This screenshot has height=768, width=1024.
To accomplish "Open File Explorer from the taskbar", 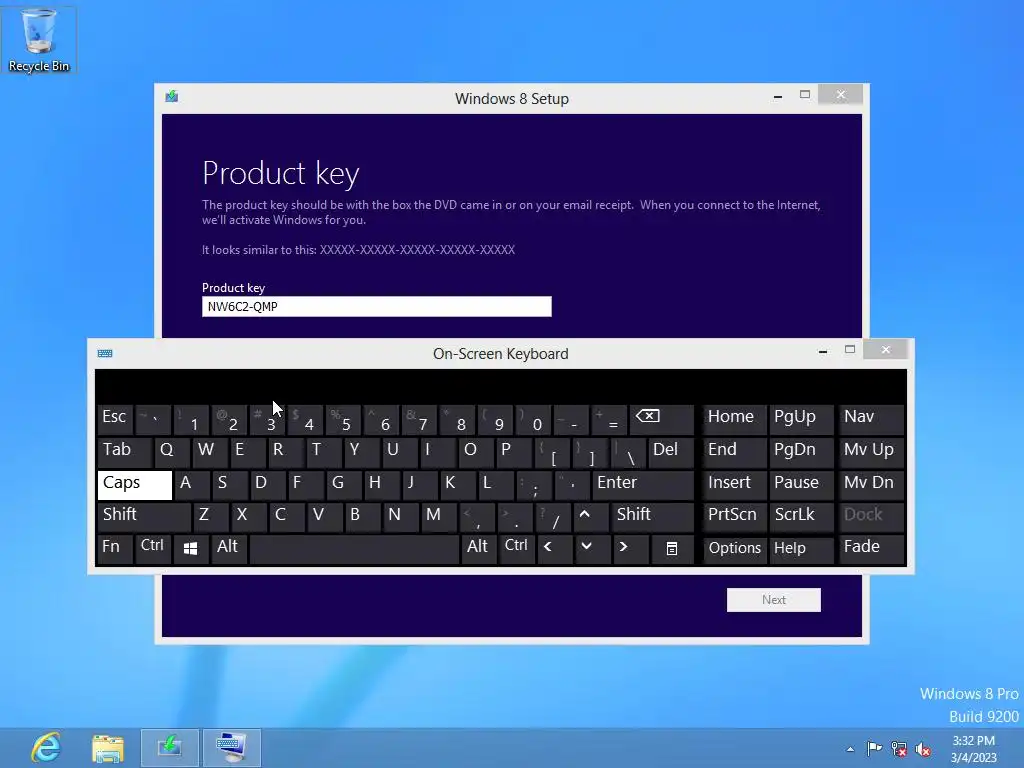I will pos(108,748).
